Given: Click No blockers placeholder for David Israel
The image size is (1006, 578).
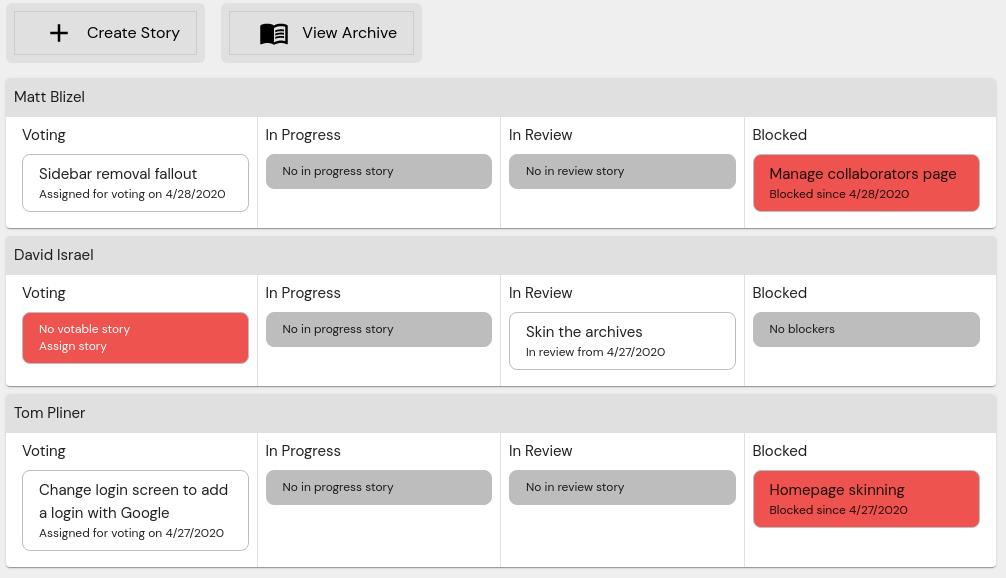Looking at the screenshot, I should click(866, 329).
